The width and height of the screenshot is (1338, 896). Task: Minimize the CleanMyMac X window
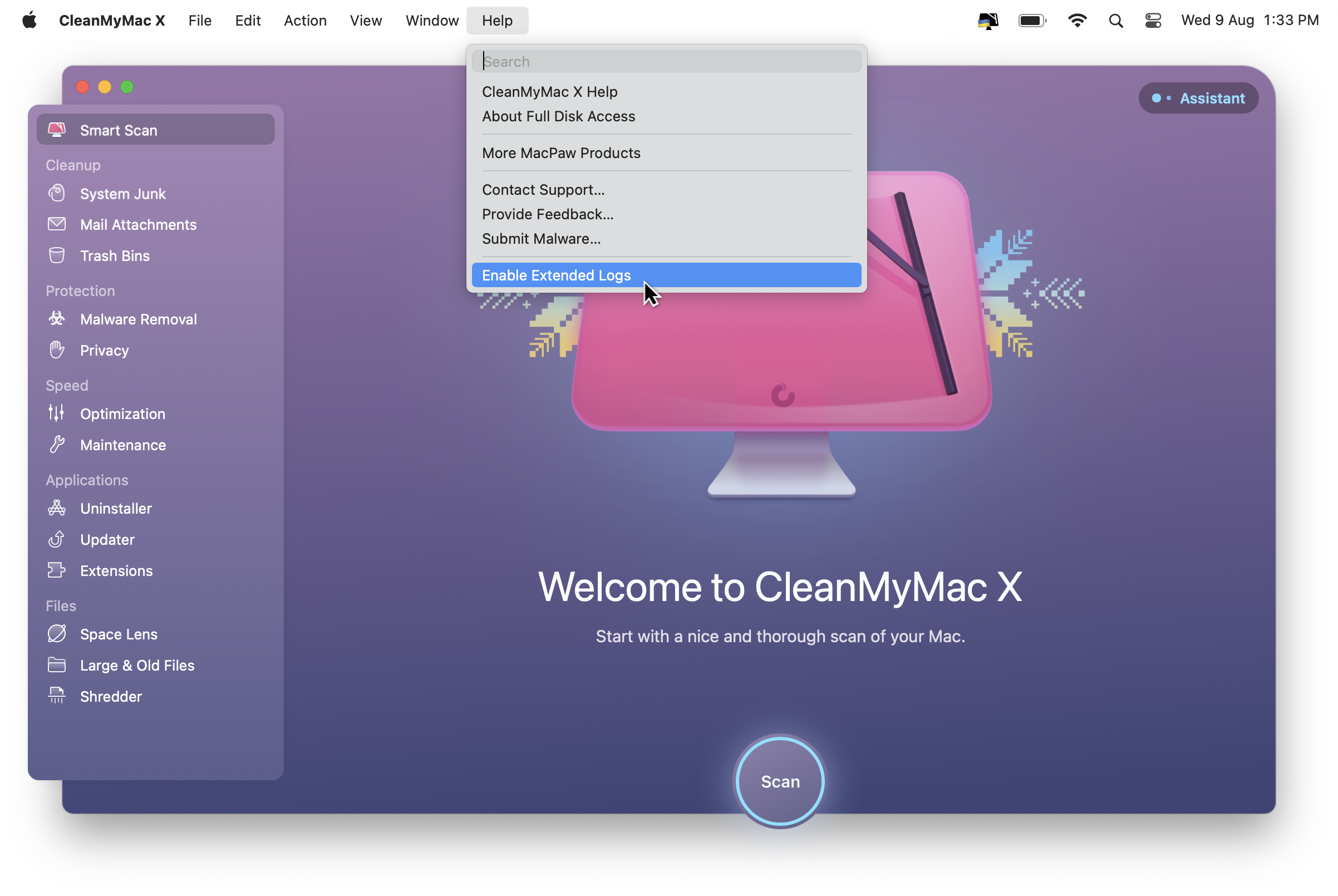(x=105, y=87)
